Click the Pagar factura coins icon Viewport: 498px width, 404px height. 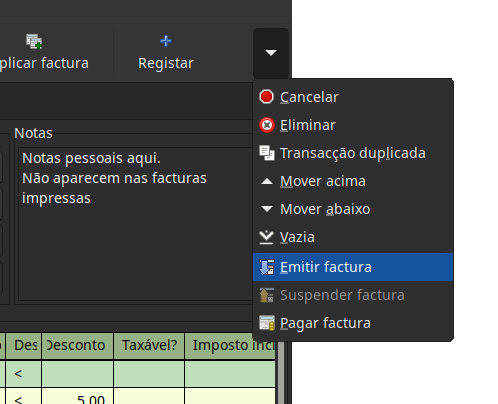tap(267, 323)
